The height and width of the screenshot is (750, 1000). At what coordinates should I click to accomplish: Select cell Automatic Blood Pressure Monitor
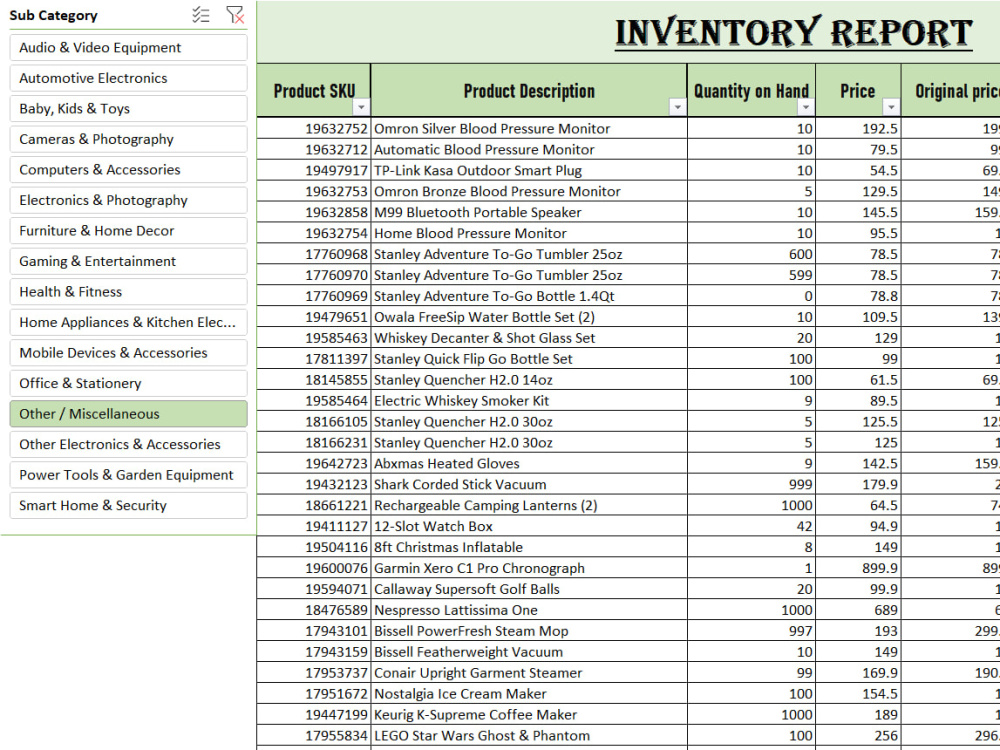(x=529, y=150)
